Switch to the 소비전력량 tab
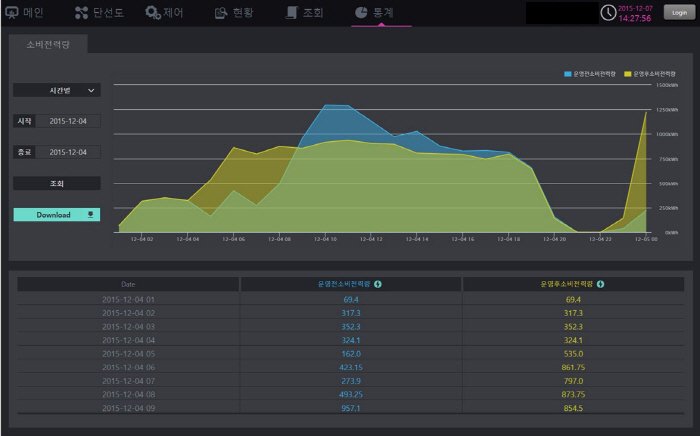Image resolution: width=700 pixels, height=436 pixels. (x=48, y=45)
